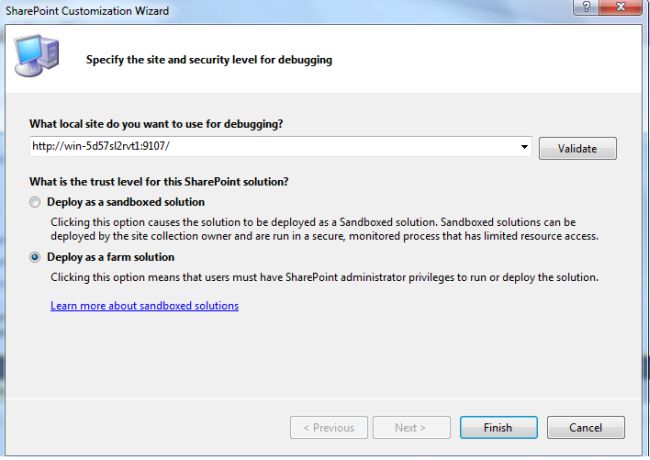Click the 'Specify the site and security level' heading

click(209, 60)
